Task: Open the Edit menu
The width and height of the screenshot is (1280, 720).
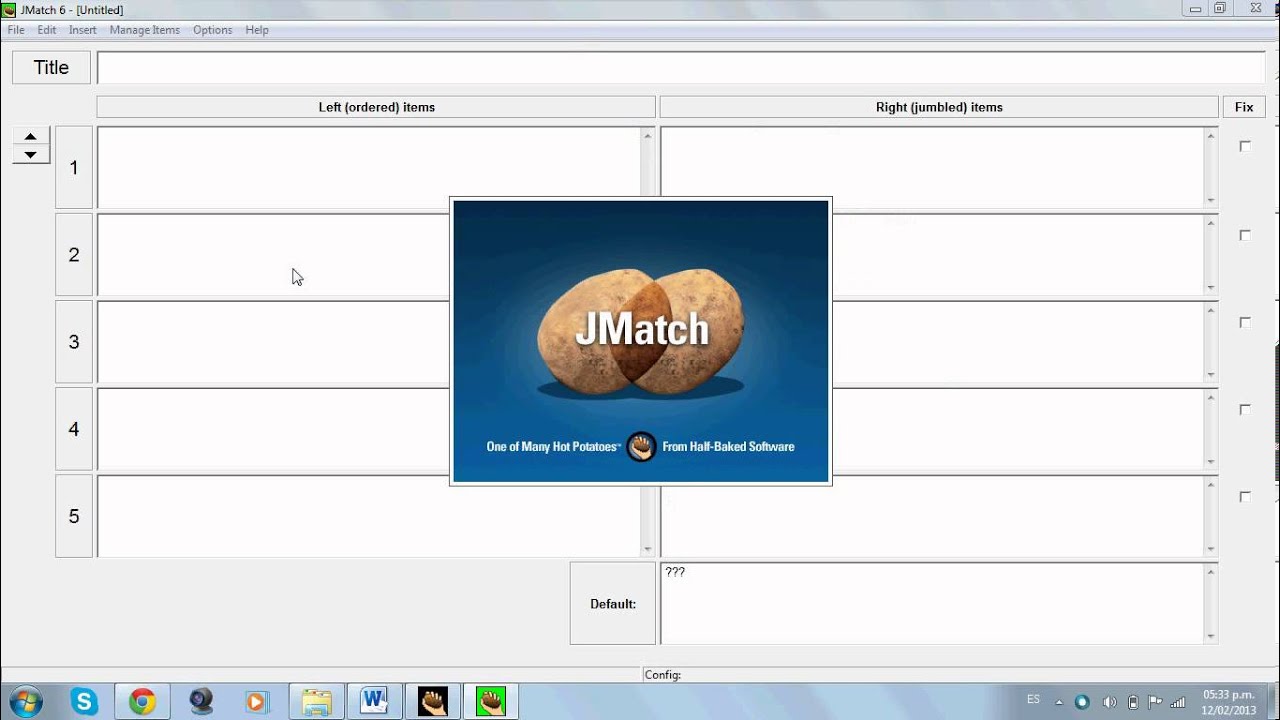Action: tap(47, 30)
